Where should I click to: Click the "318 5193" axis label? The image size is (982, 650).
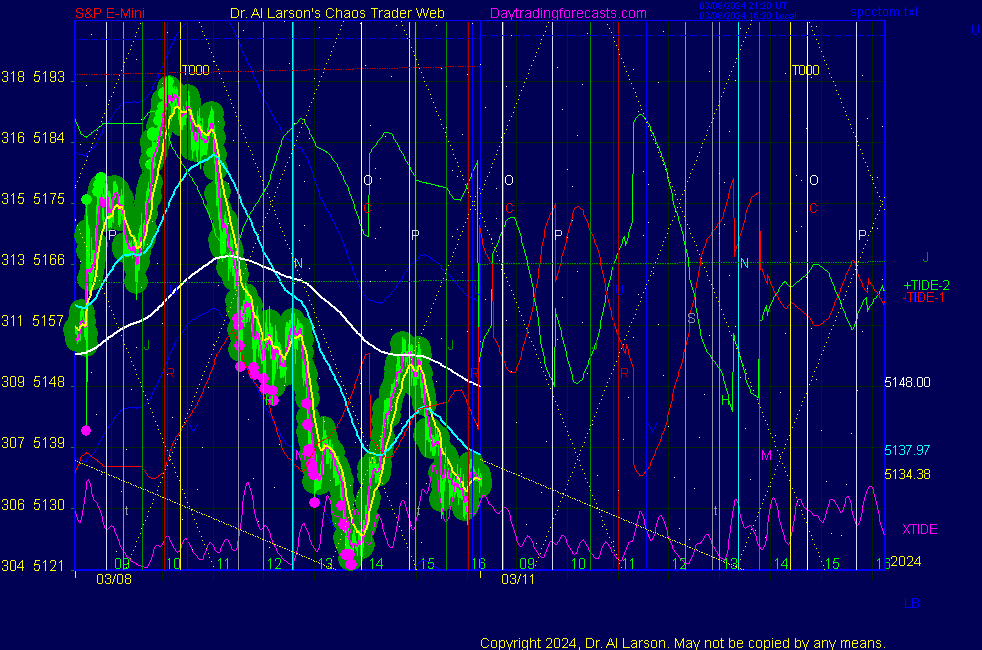click(x=33, y=77)
